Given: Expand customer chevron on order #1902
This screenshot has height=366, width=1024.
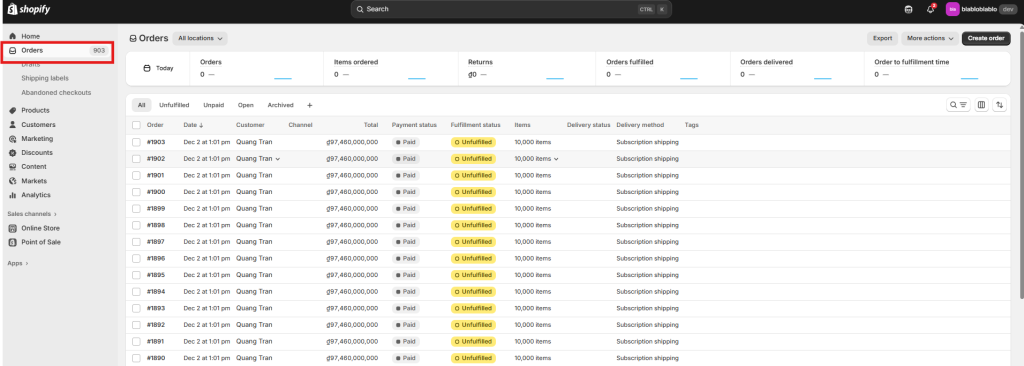Looking at the screenshot, I should click(x=278, y=159).
